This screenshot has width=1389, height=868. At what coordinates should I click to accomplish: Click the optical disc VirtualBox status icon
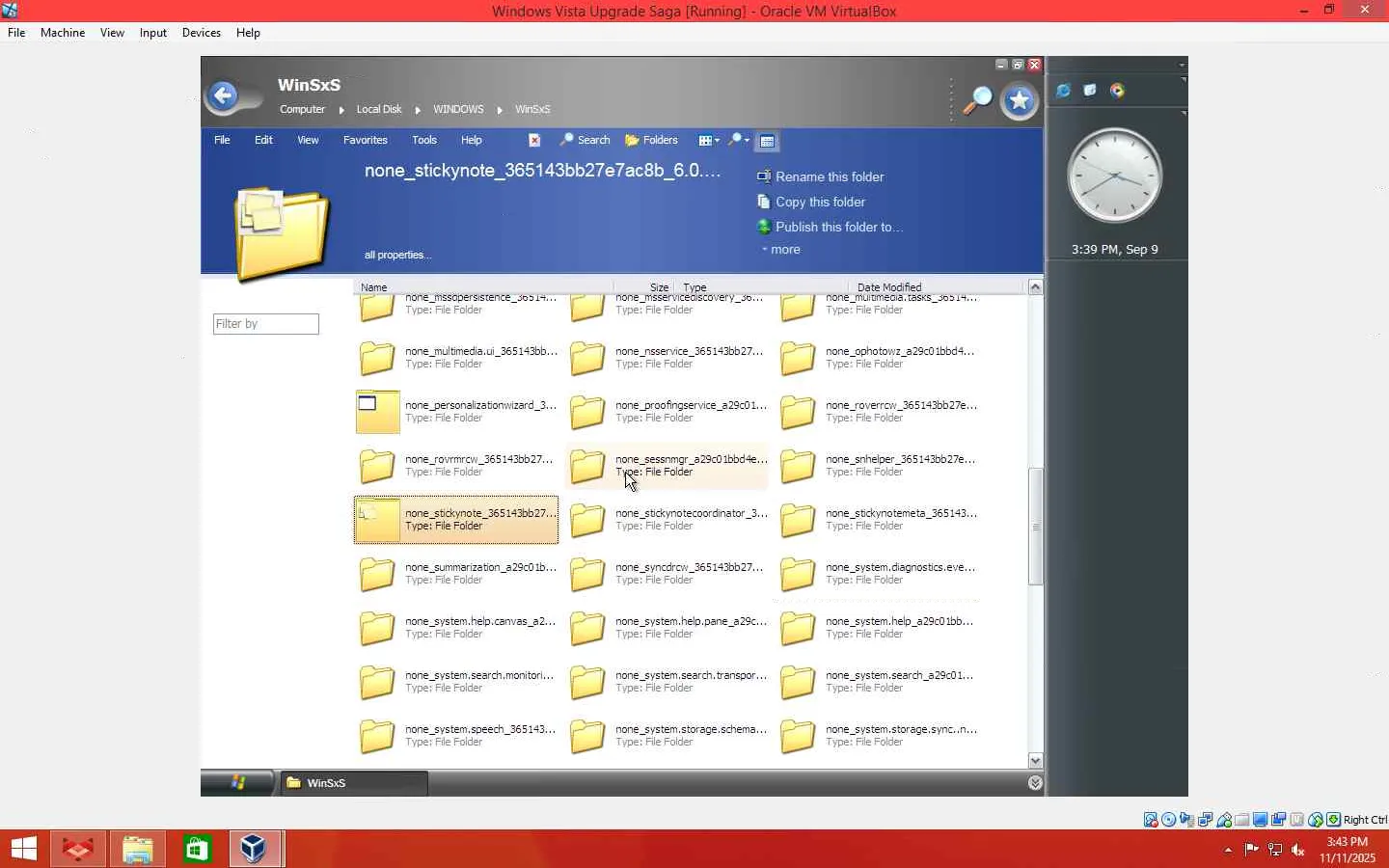click(1169, 820)
